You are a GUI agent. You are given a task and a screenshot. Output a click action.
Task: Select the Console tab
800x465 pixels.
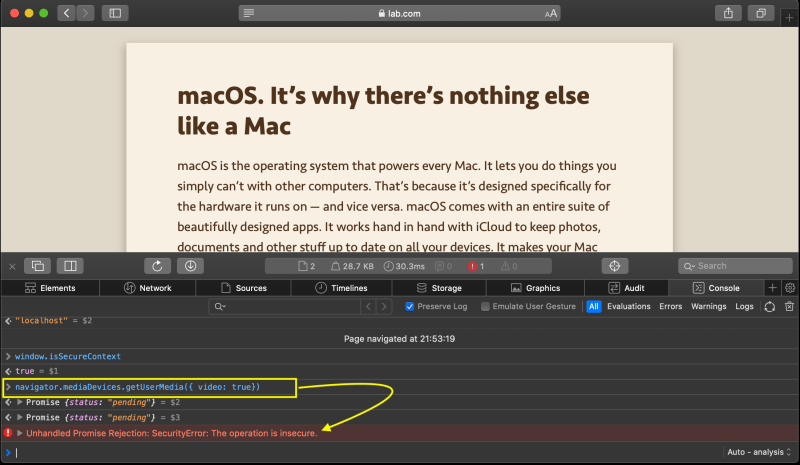tap(716, 288)
